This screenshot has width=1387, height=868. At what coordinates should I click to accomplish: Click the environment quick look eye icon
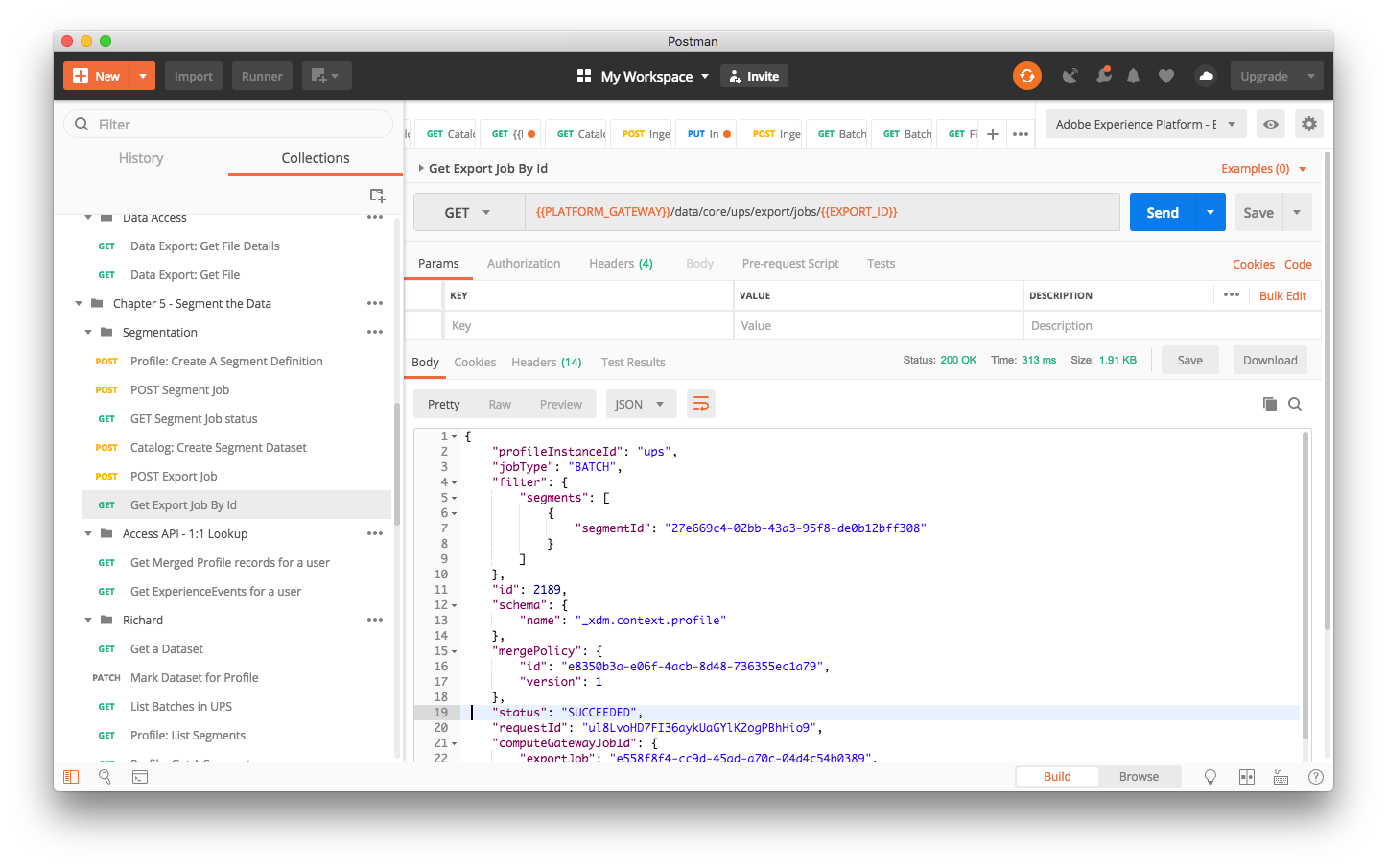pyautogui.click(x=1271, y=124)
